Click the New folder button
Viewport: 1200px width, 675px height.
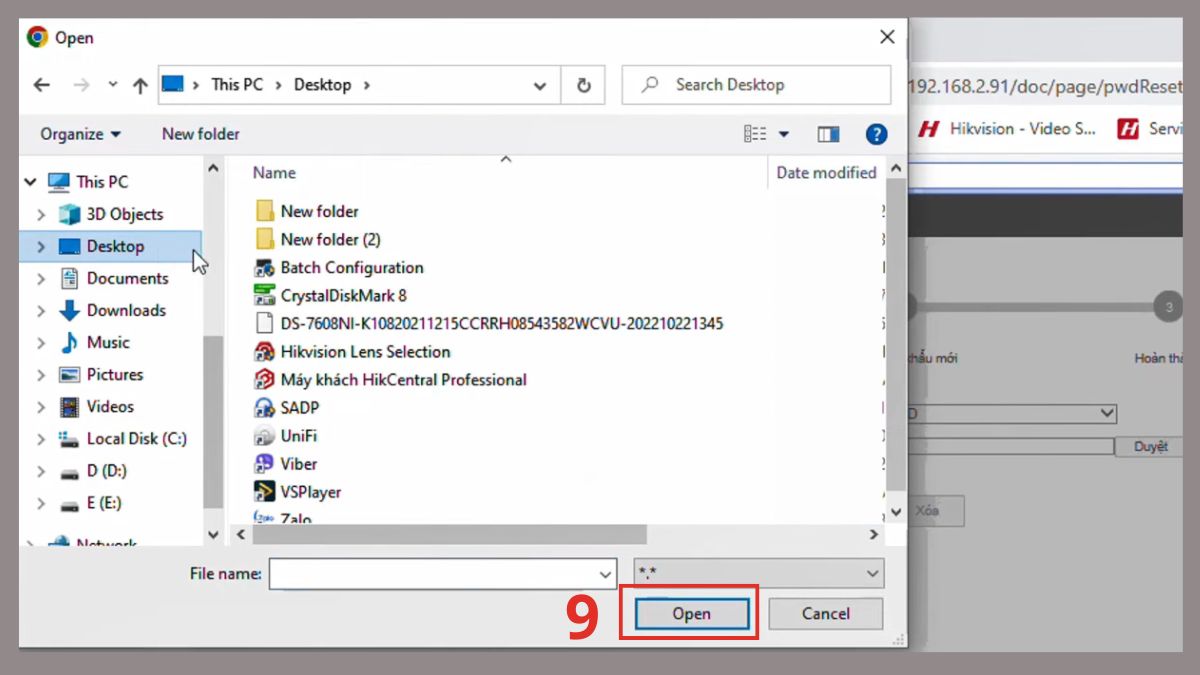201,134
